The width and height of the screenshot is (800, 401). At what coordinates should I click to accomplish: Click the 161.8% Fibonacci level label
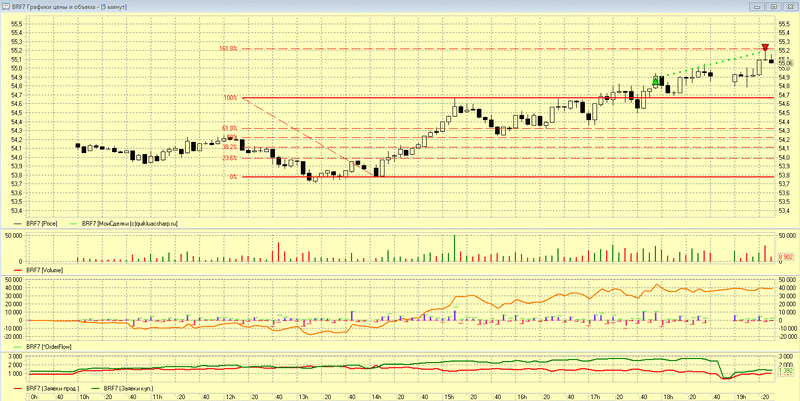point(228,48)
